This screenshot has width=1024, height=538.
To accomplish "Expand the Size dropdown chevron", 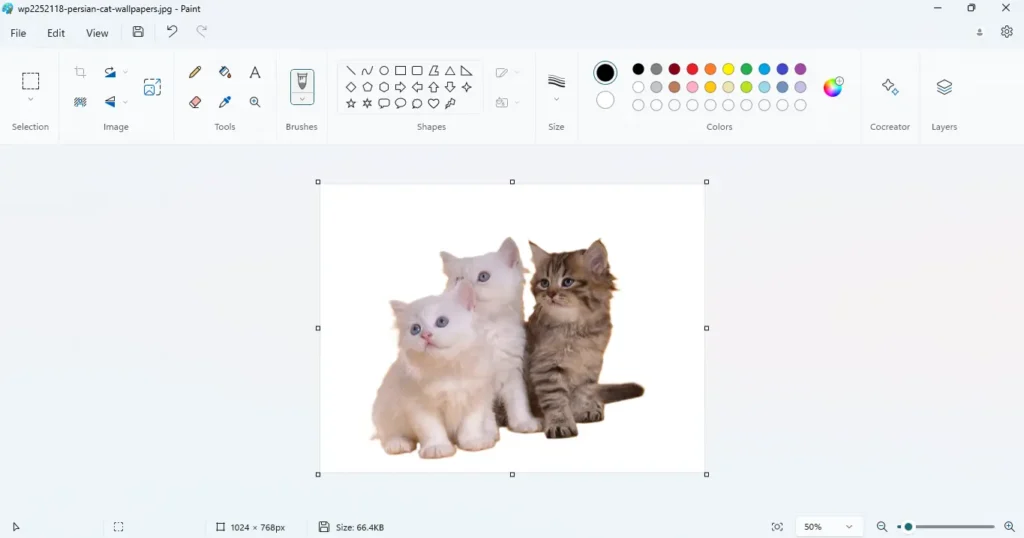I will (556, 99).
